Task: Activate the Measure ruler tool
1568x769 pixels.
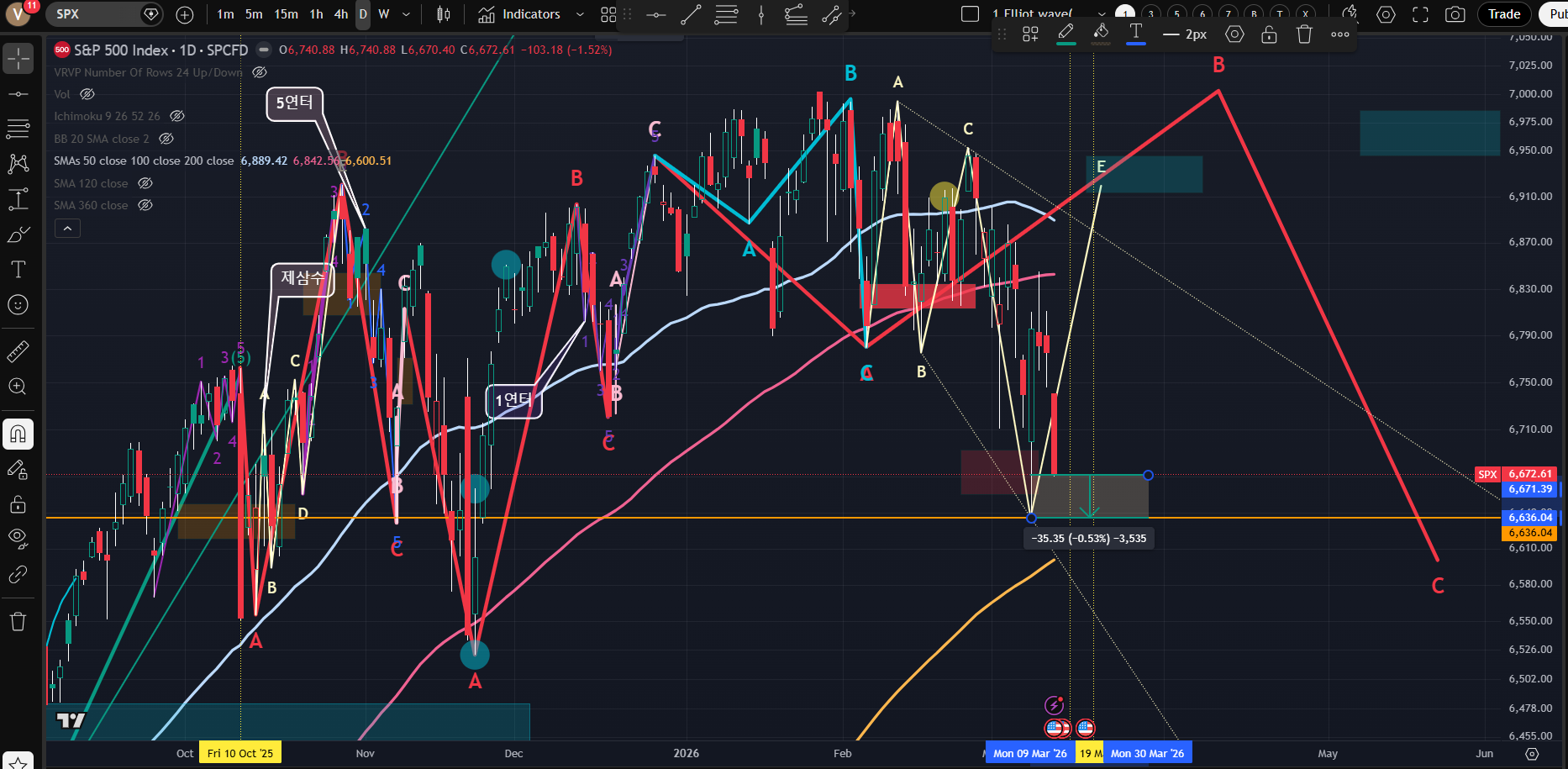Action: pyautogui.click(x=18, y=351)
